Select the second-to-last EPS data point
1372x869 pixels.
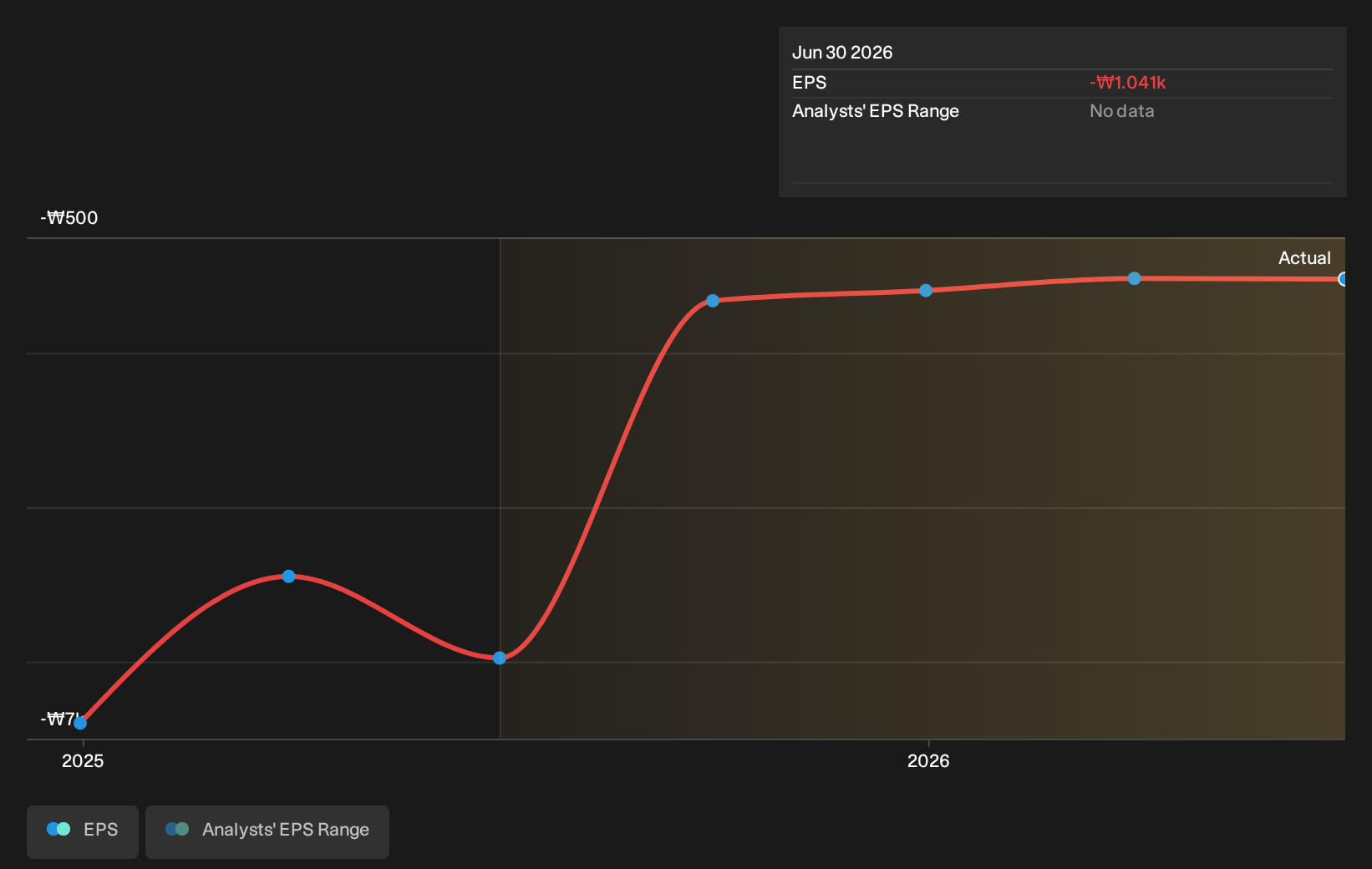coord(1134,278)
